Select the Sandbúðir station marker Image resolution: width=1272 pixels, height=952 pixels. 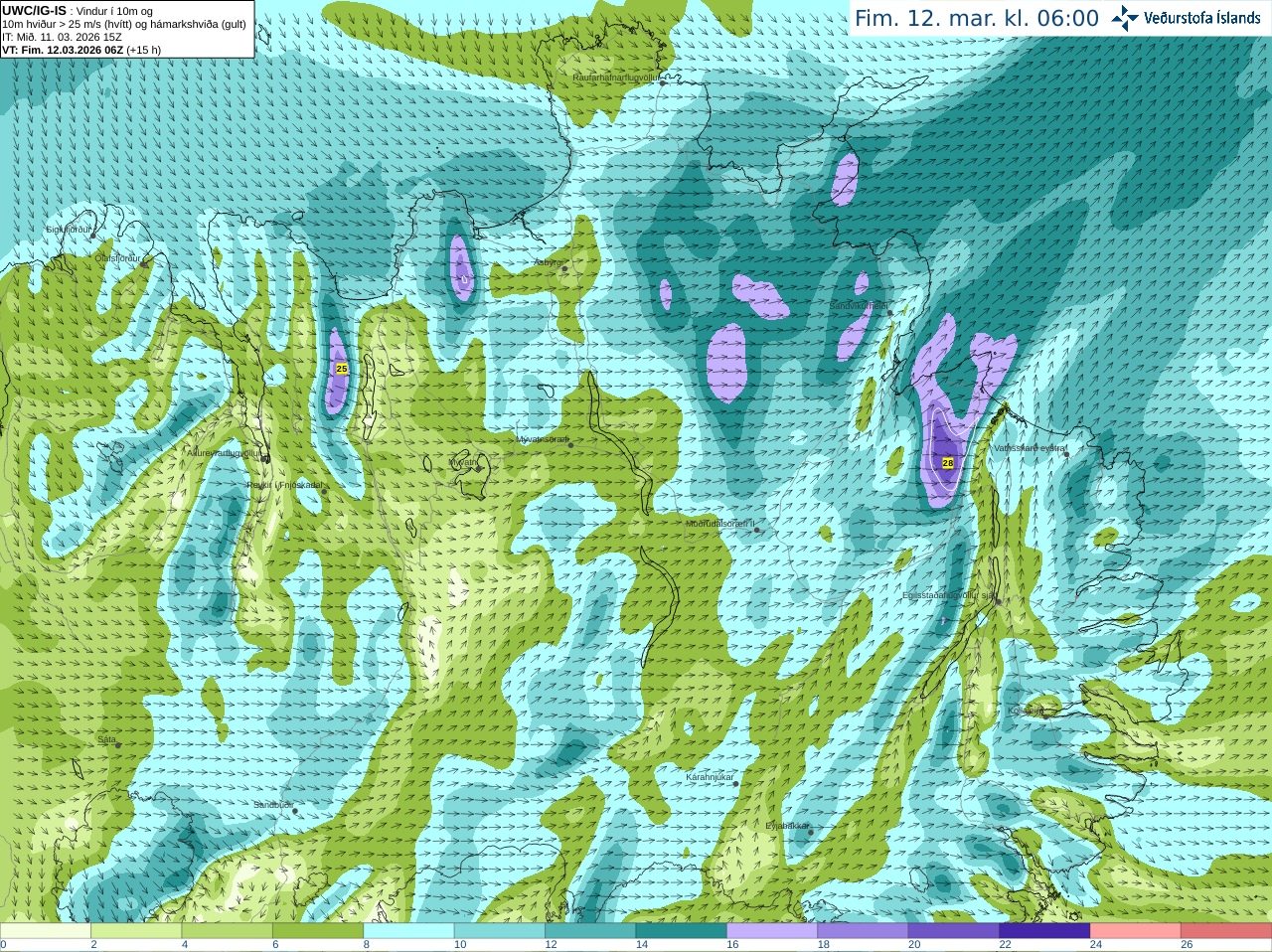[x=294, y=811]
